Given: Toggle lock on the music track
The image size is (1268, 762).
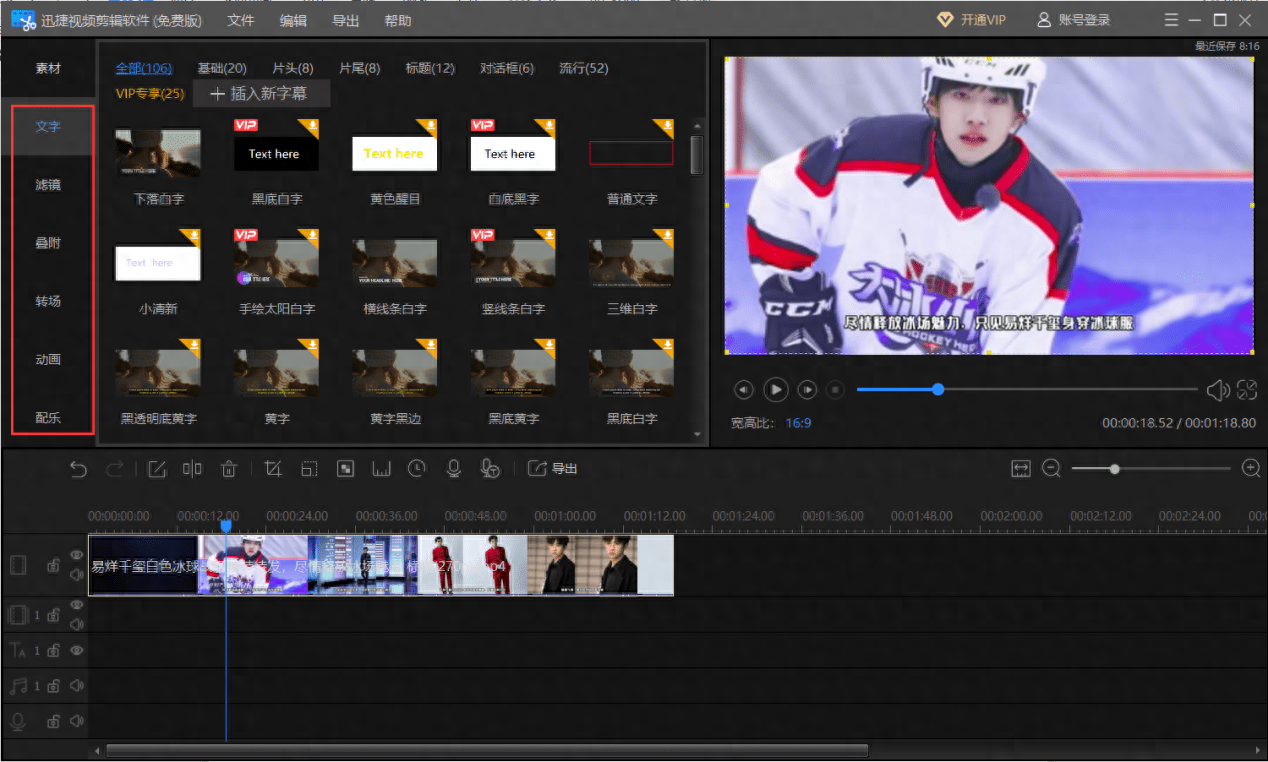Looking at the screenshot, I should [54, 686].
